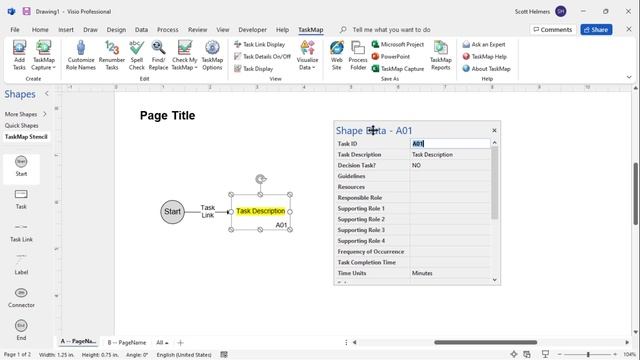
Task: Click Task Description value cell
Action: [x=450, y=154]
